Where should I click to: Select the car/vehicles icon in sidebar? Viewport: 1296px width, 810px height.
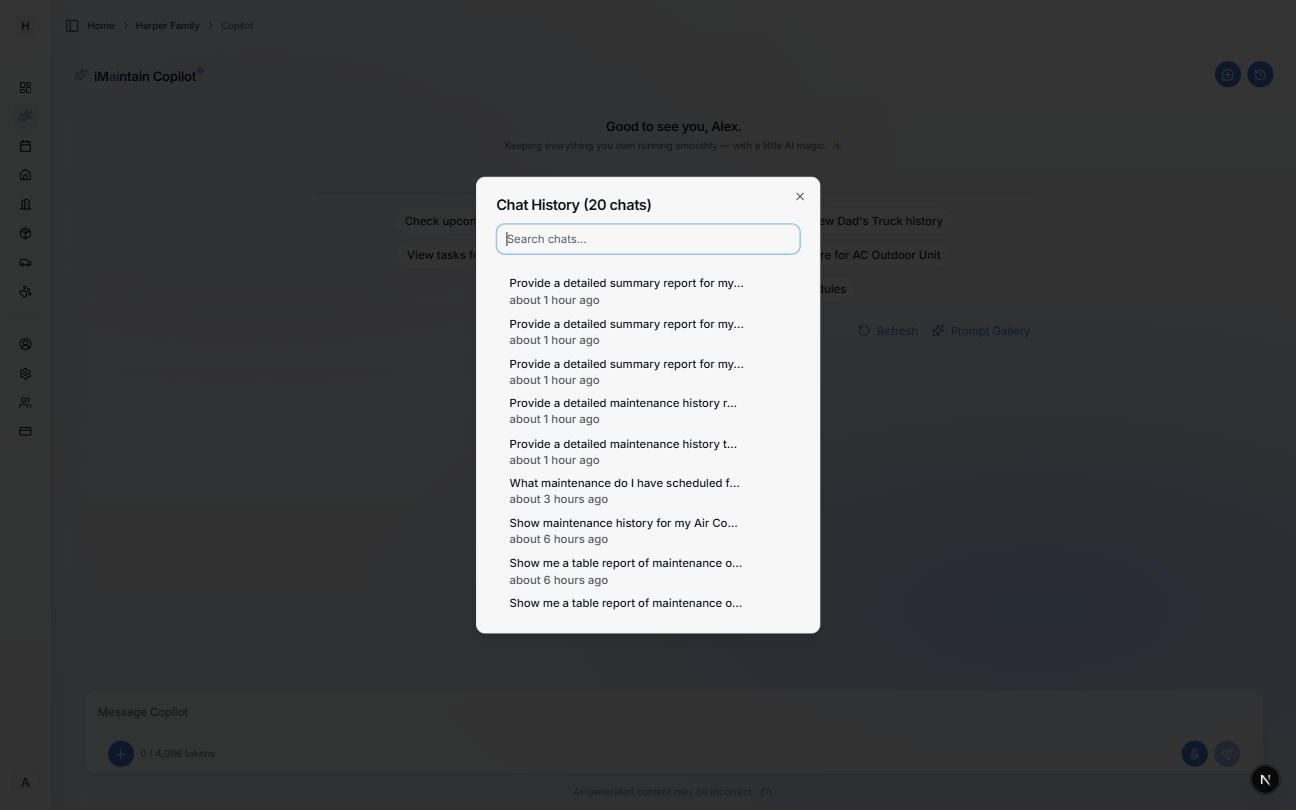tap(25, 262)
